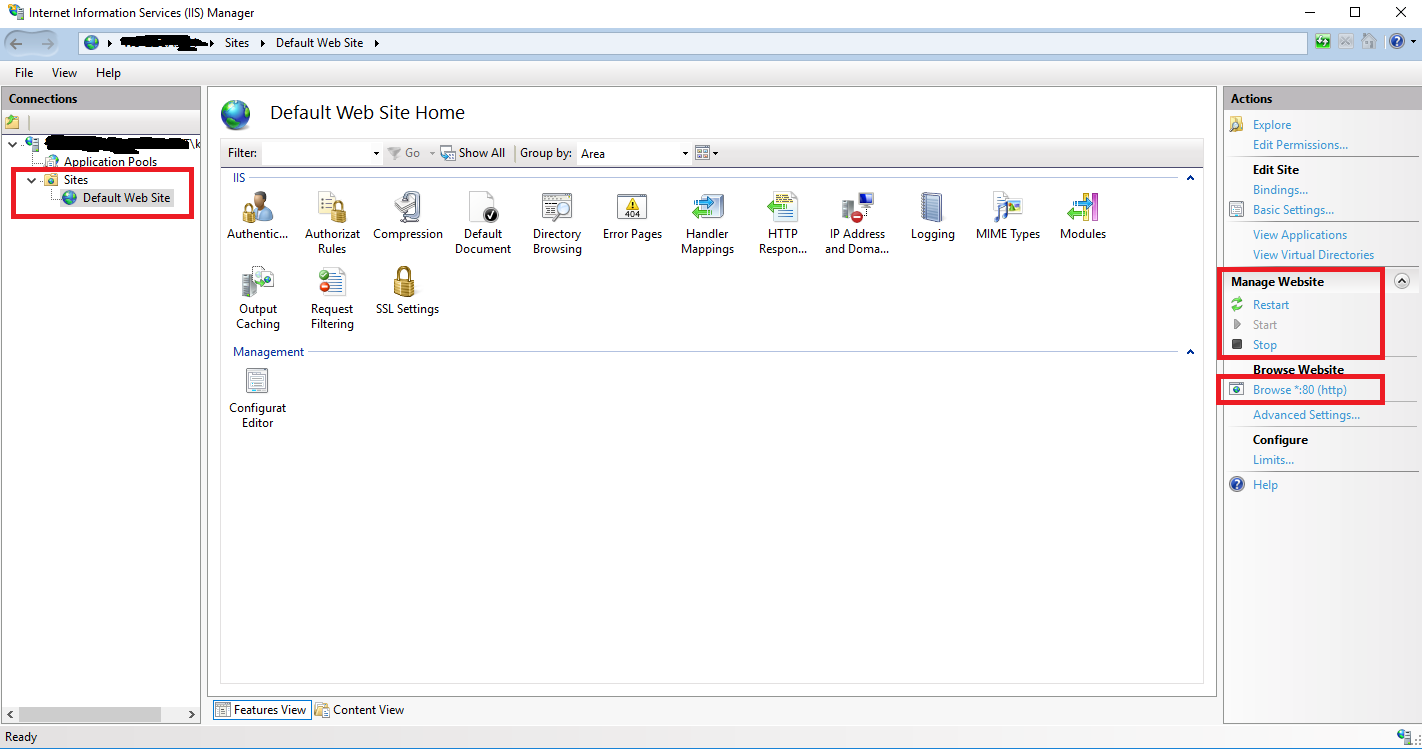The image size is (1422, 749).
Task: Click Sites in the address breadcrumb
Action: coord(237,43)
